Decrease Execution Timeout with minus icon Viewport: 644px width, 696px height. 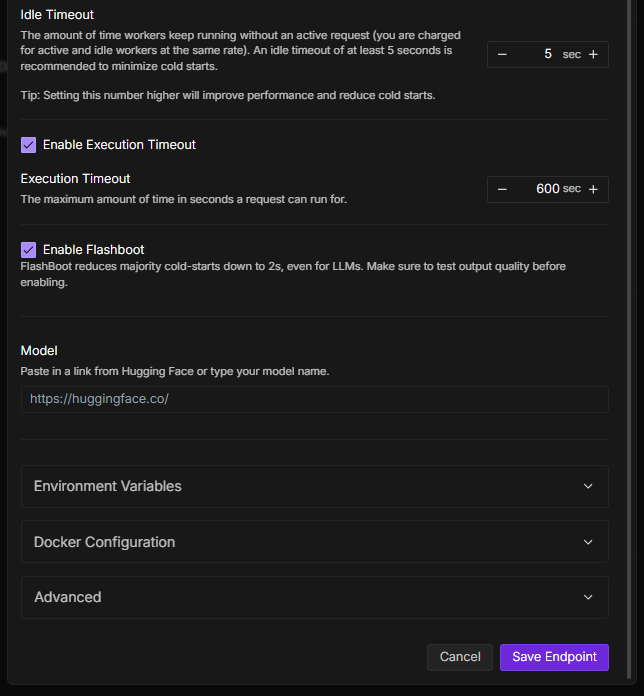tap(502, 189)
